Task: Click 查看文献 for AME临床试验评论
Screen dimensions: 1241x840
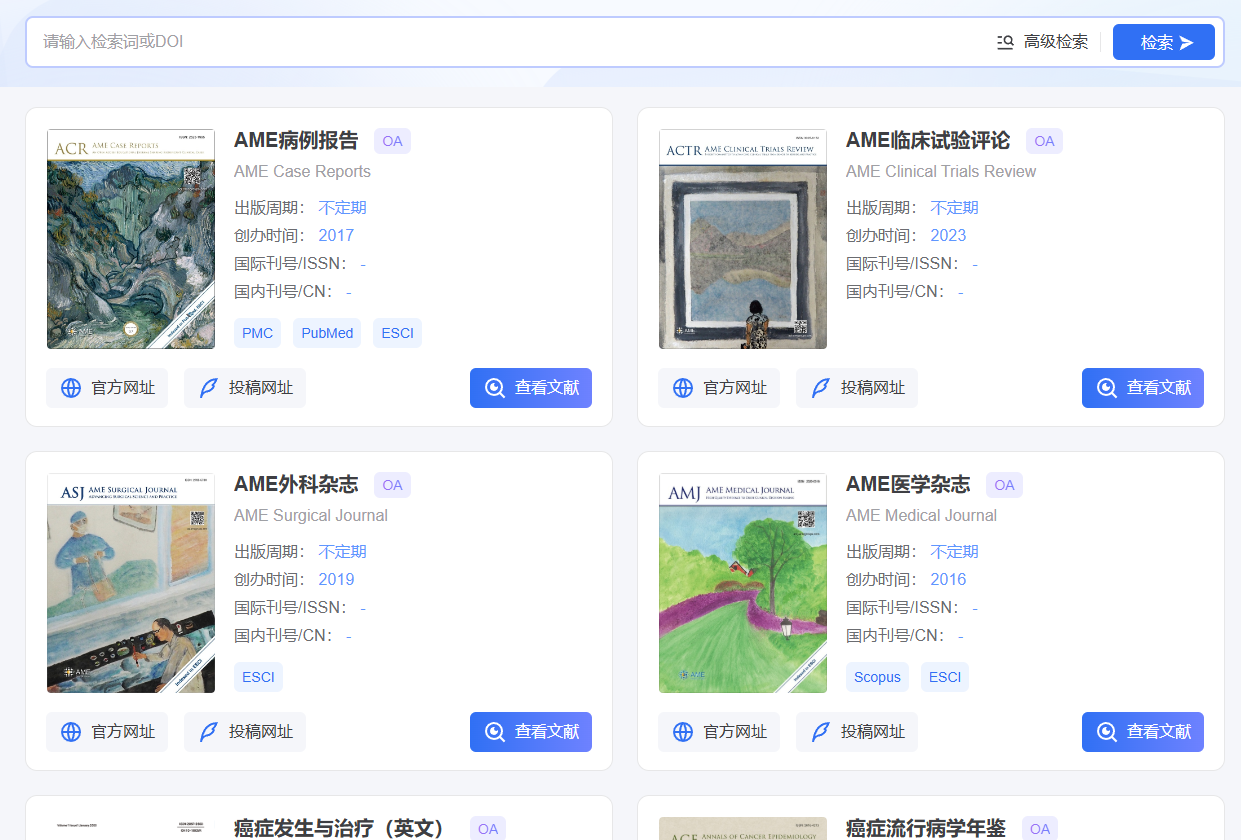Action: point(1143,388)
